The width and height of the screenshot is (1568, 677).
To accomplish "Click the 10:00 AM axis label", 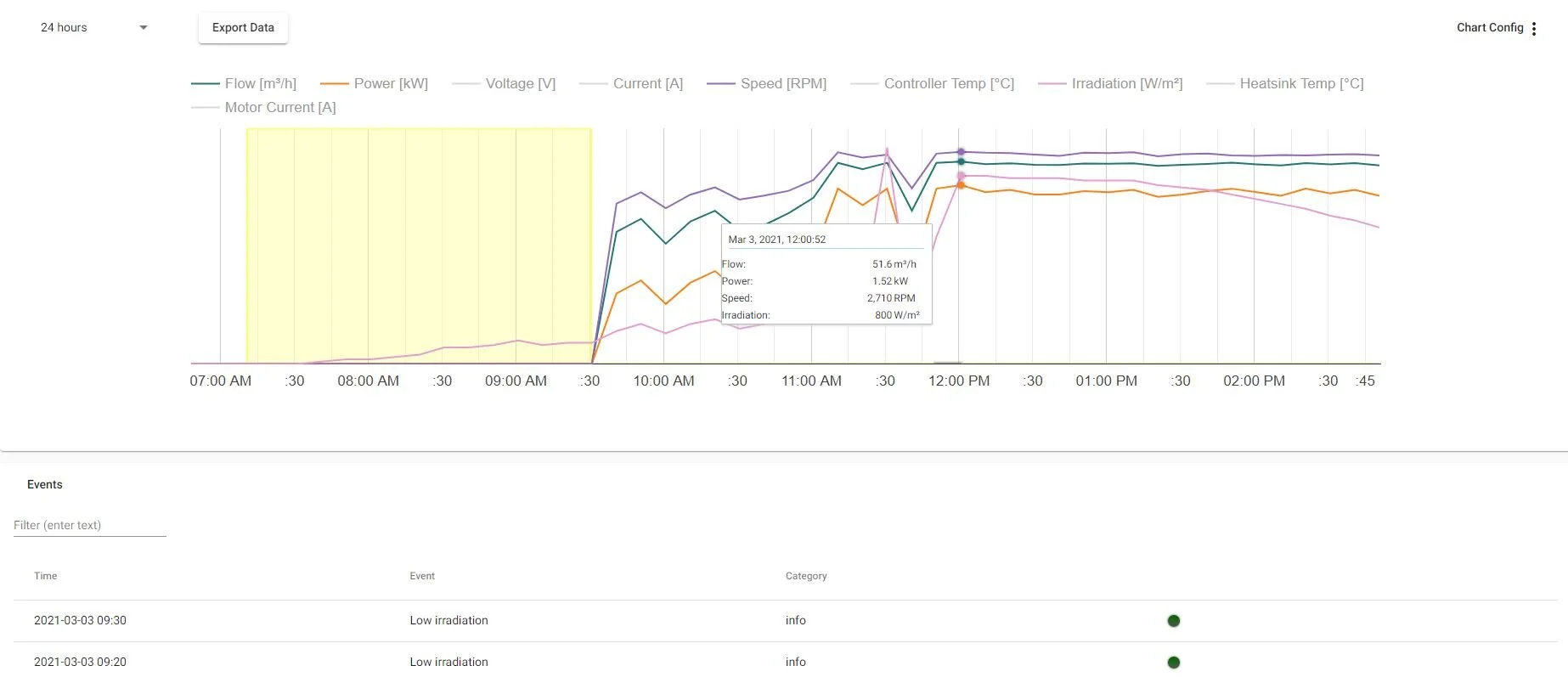I will pos(663,381).
